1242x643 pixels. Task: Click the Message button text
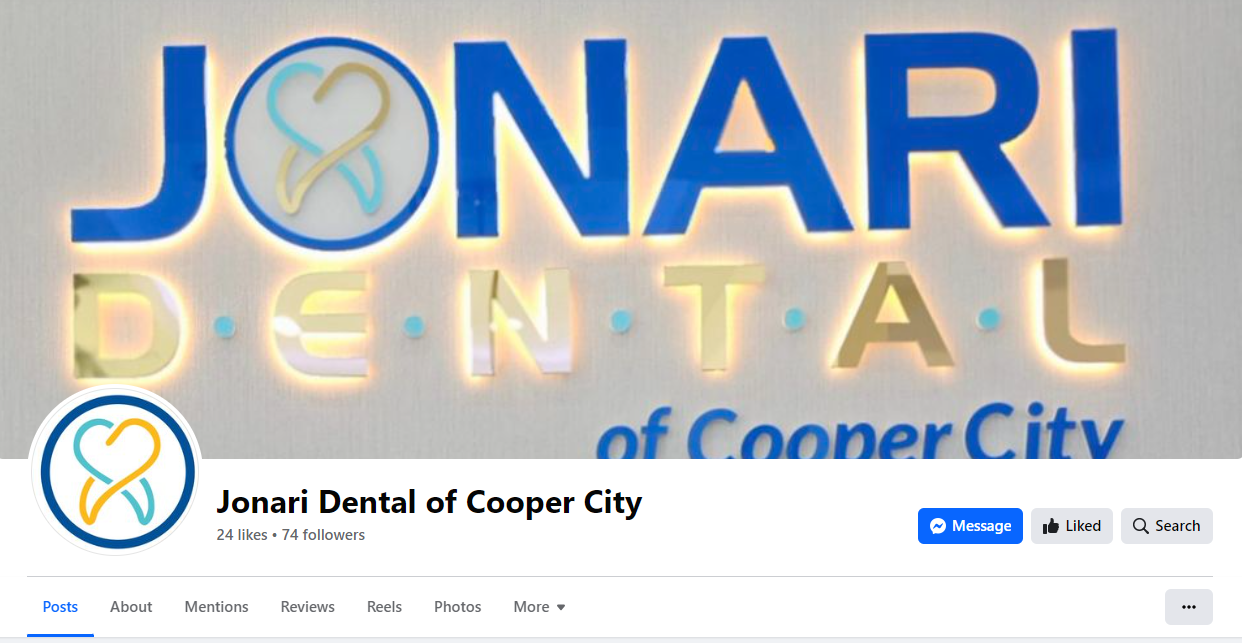tap(982, 526)
